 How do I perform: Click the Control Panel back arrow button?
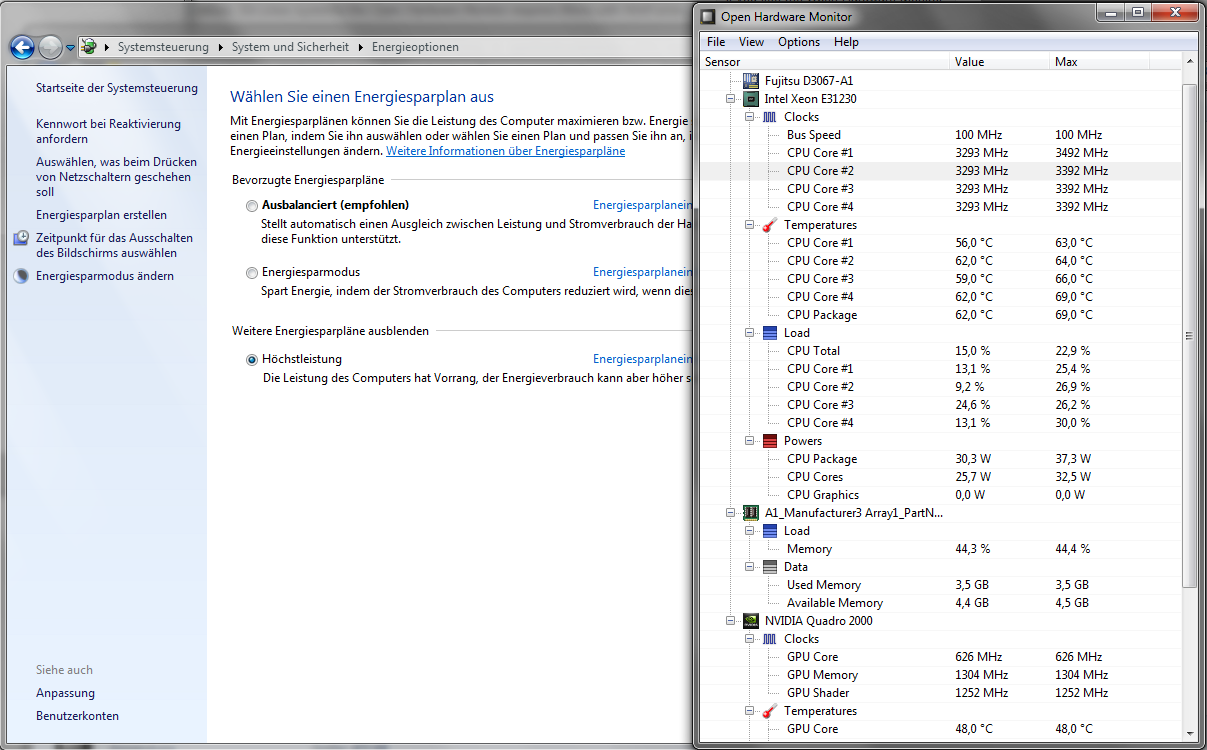[x=22, y=47]
